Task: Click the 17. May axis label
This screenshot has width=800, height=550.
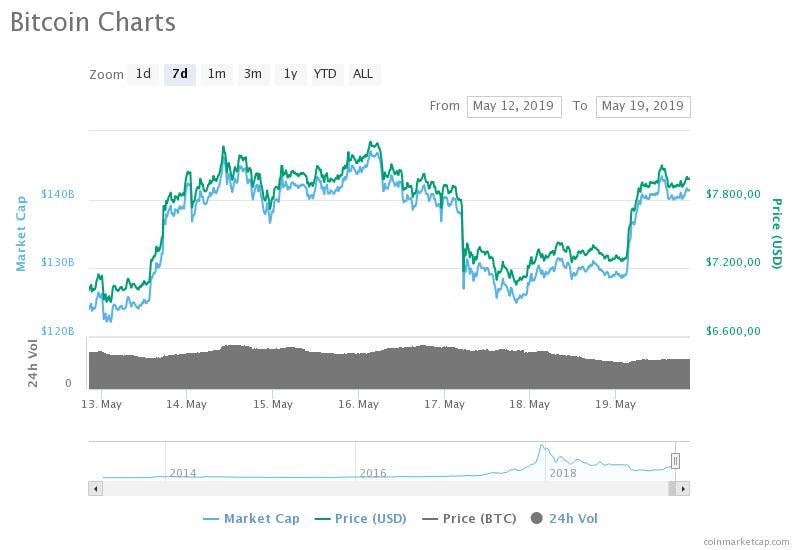Action: click(444, 405)
